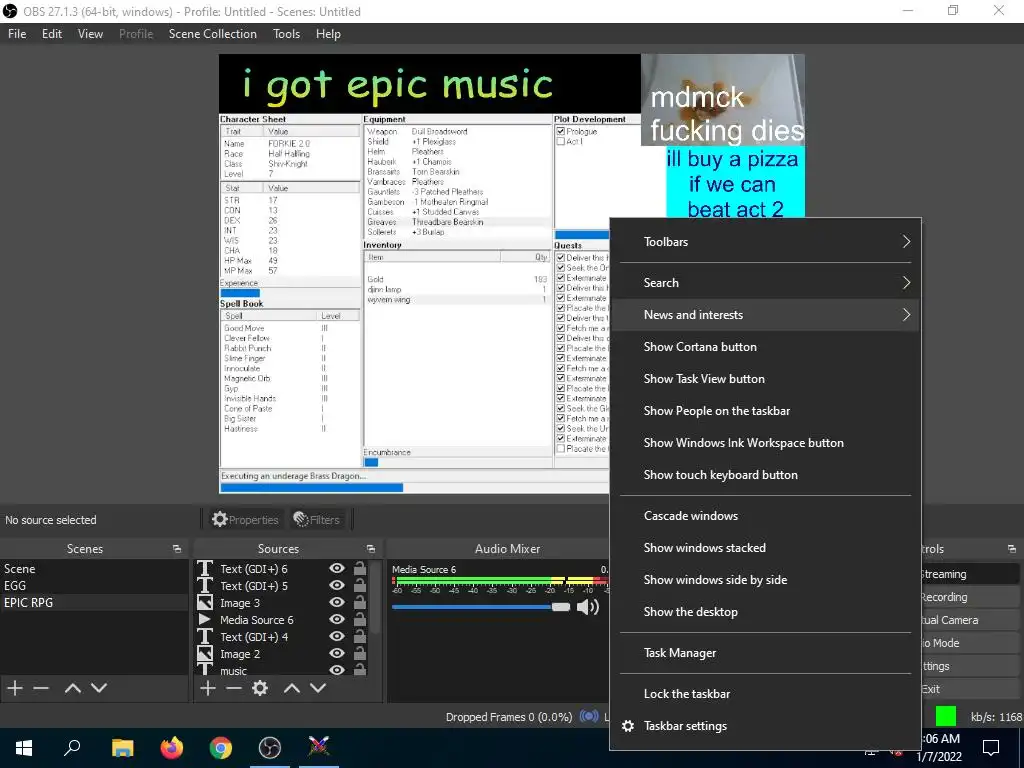Move scene down in the Scenes panel
This screenshot has height=768, width=1024.
click(x=99, y=688)
